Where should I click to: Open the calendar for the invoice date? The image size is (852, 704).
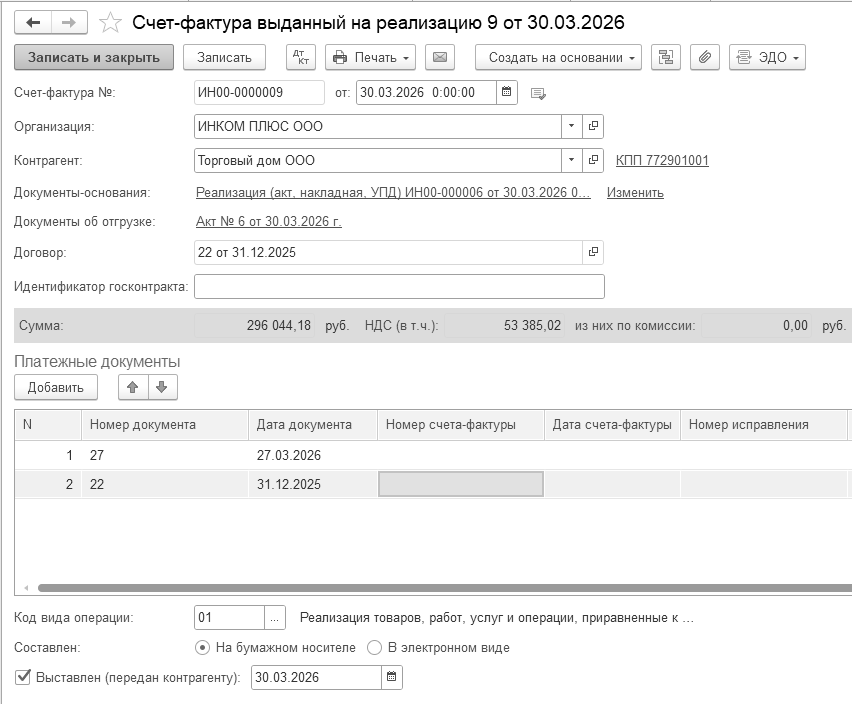506,92
